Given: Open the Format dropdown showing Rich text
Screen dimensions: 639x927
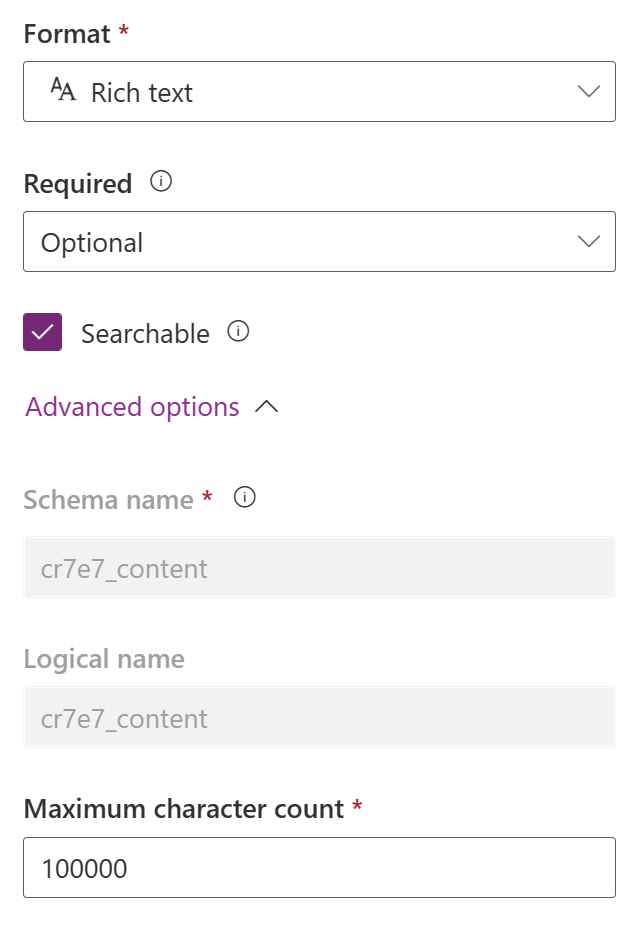Looking at the screenshot, I should coord(319,92).
